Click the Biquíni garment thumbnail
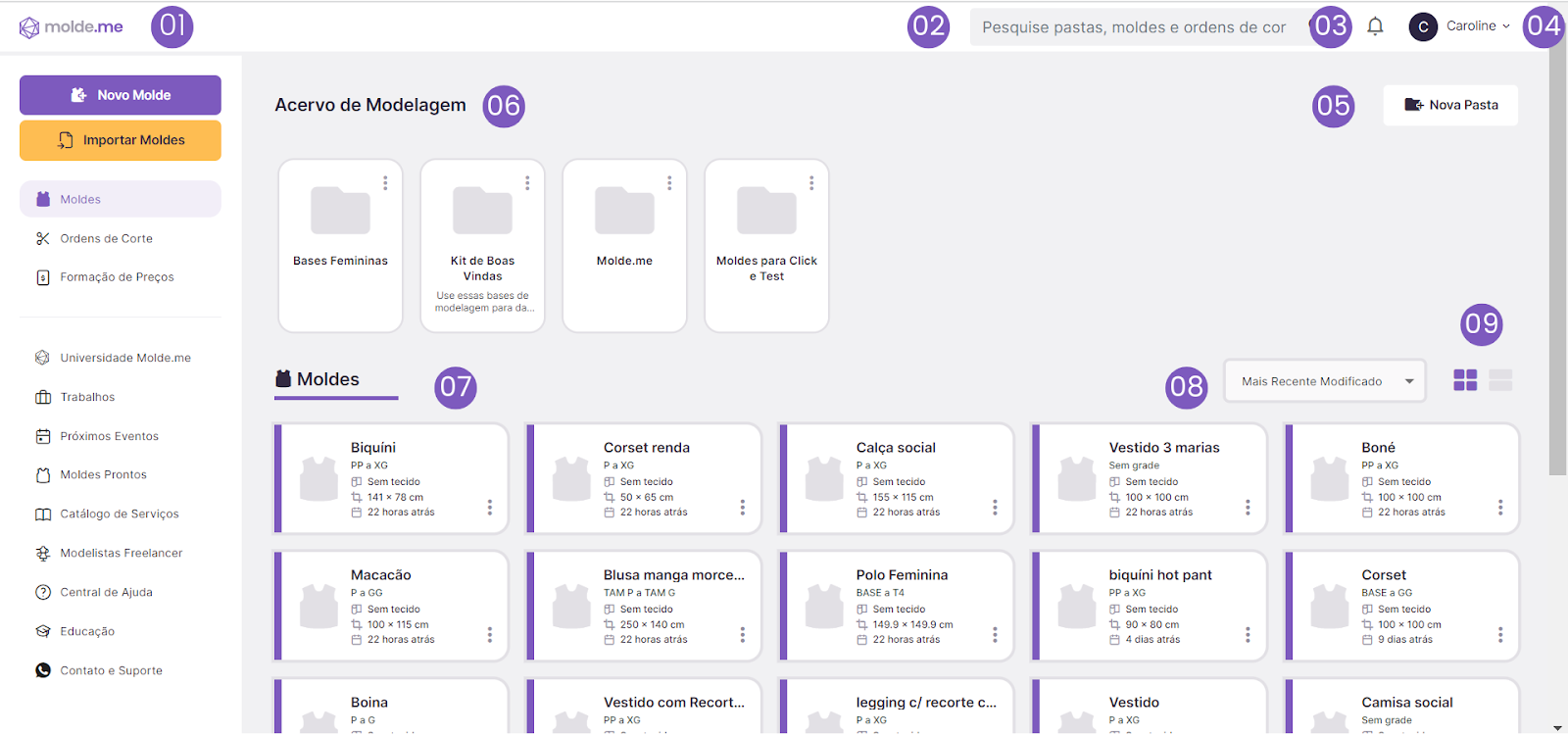The image size is (1568, 735). pyautogui.click(x=318, y=478)
